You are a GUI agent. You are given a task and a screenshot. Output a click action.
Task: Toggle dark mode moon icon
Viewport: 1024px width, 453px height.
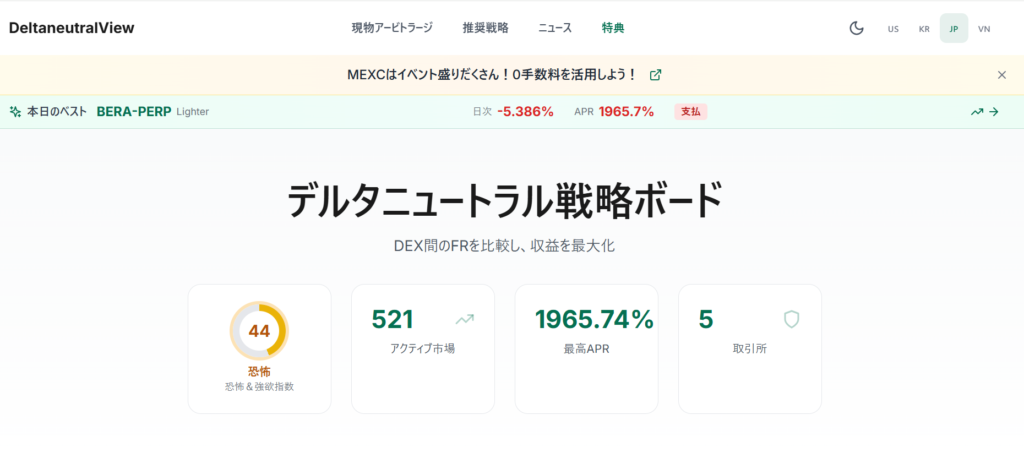(x=856, y=28)
